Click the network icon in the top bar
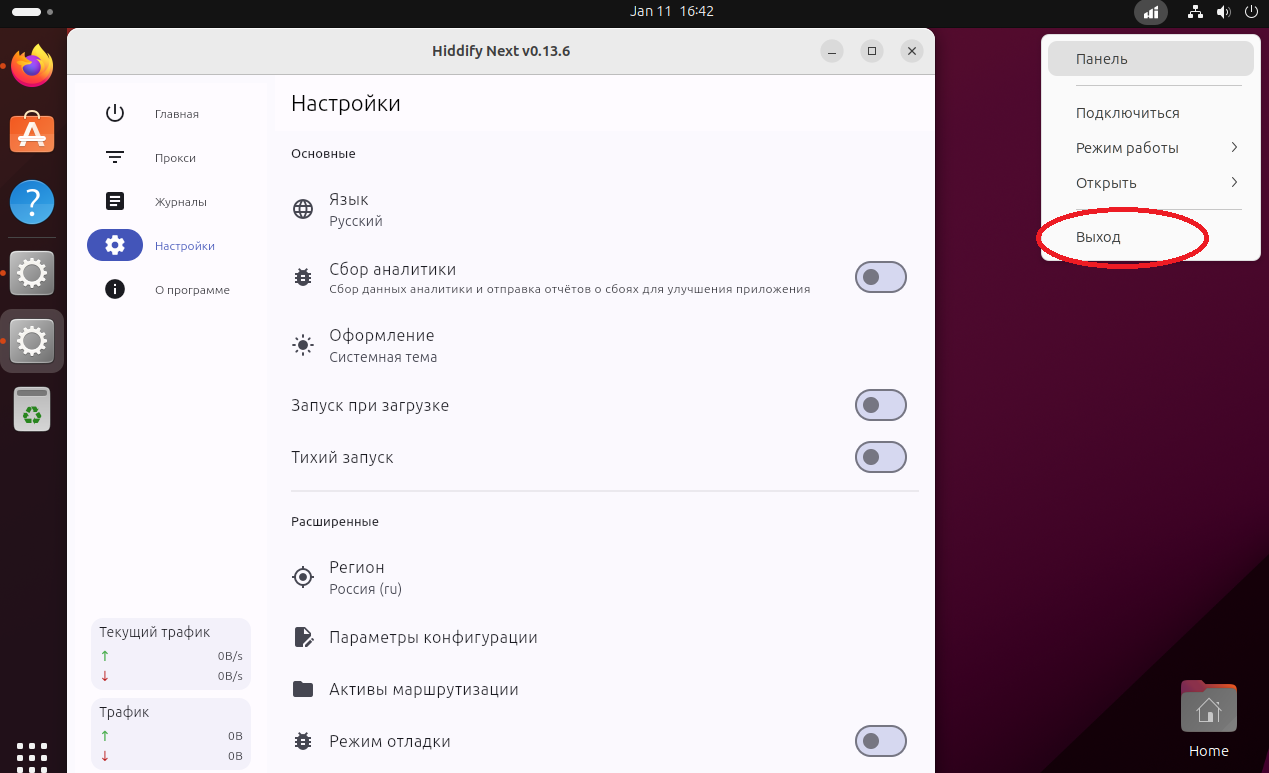Screen dimensions: 1269x773 1195,12
